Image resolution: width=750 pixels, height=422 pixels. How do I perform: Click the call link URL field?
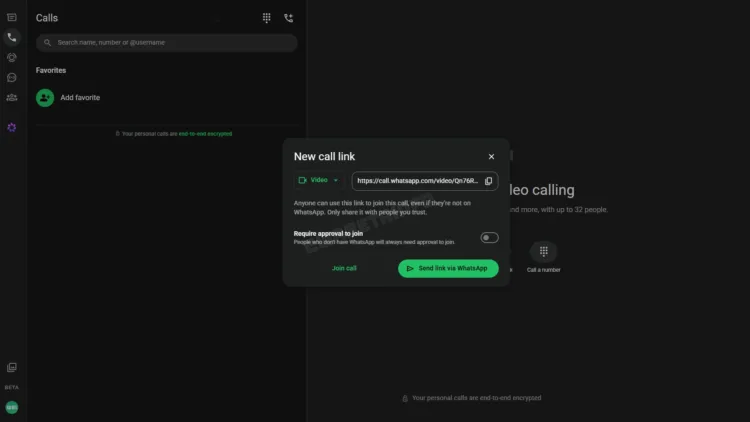coord(425,181)
